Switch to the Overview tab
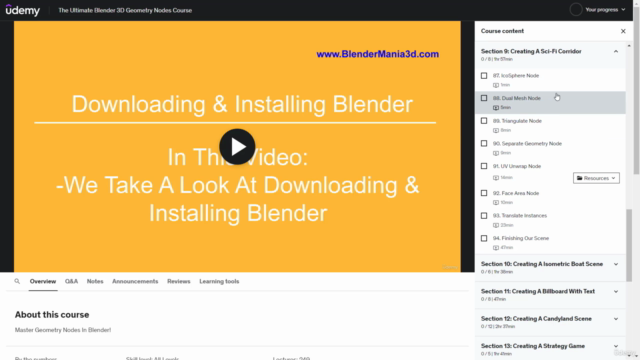 click(43, 281)
